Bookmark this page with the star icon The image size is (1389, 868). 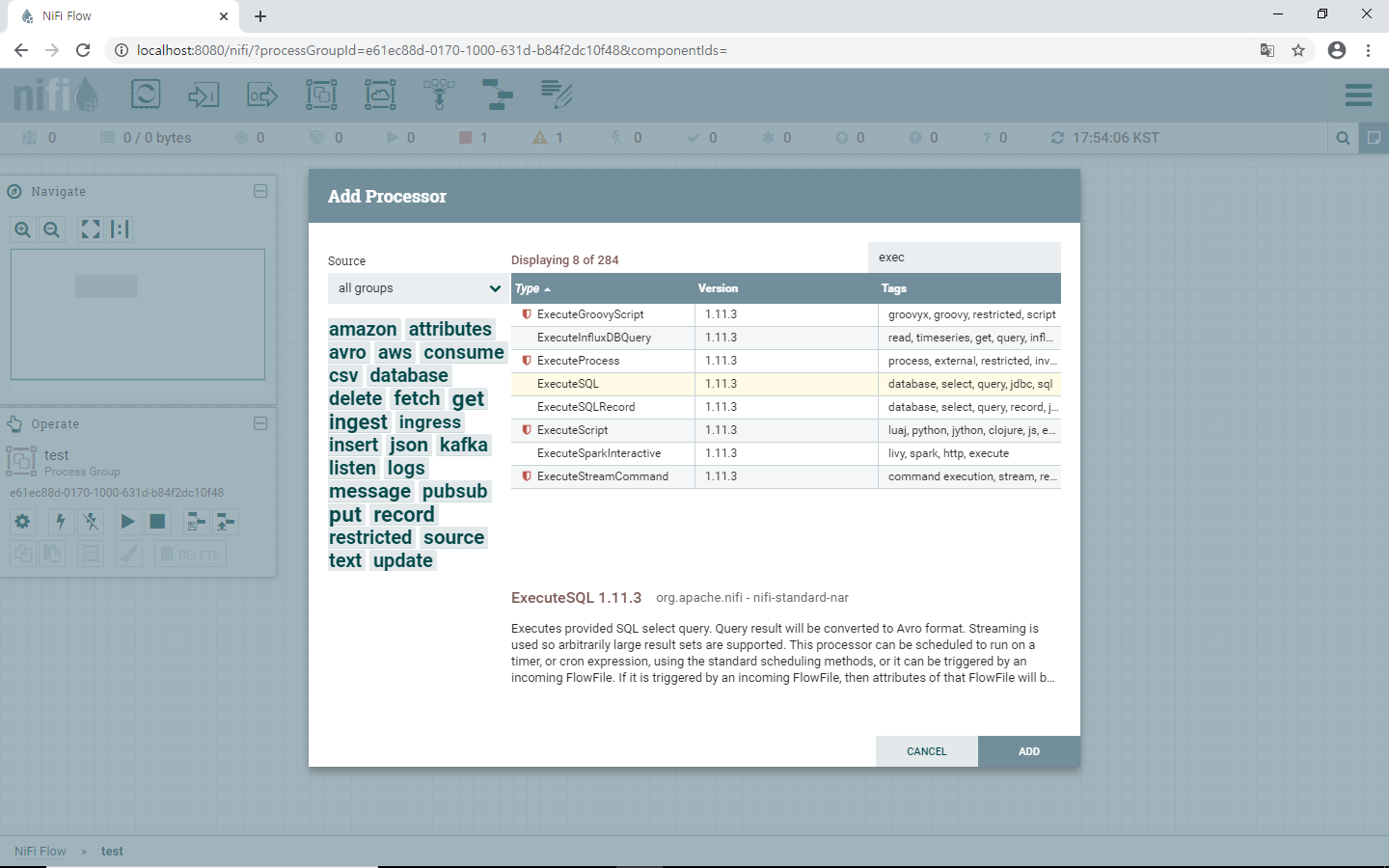1298,50
